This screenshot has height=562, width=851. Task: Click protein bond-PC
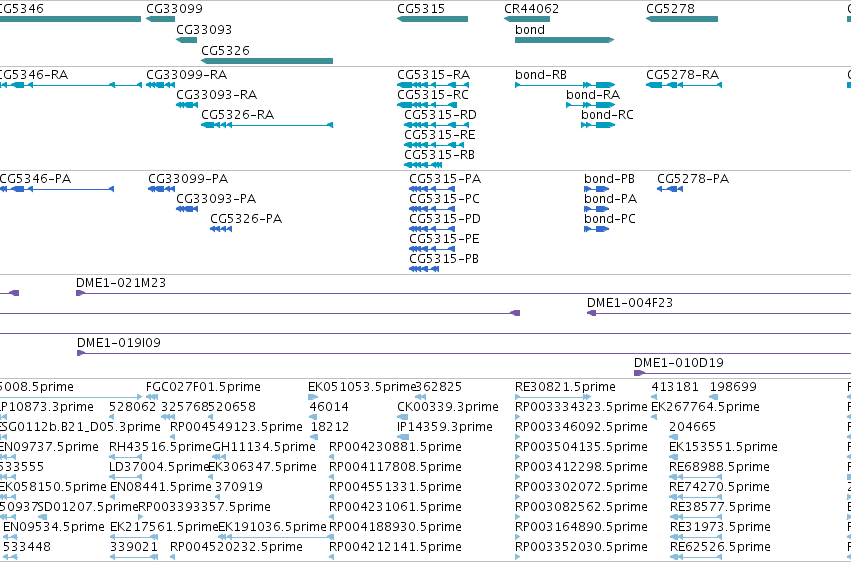(610, 219)
